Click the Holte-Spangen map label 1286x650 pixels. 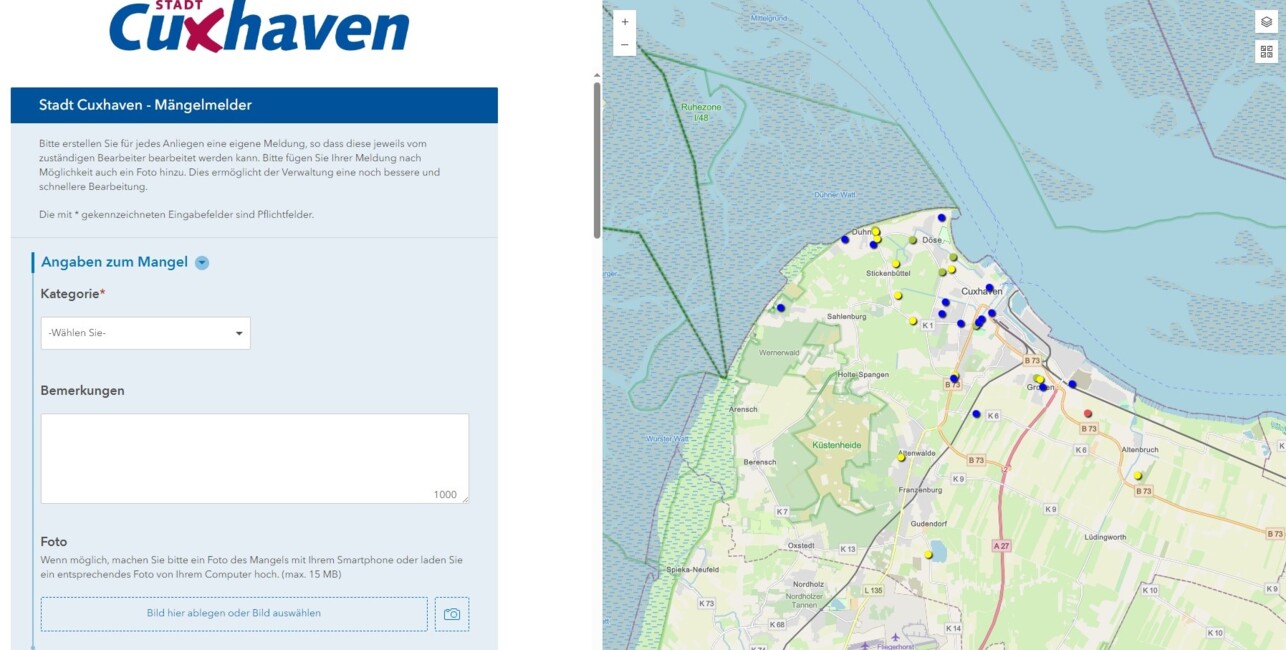tap(863, 374)
